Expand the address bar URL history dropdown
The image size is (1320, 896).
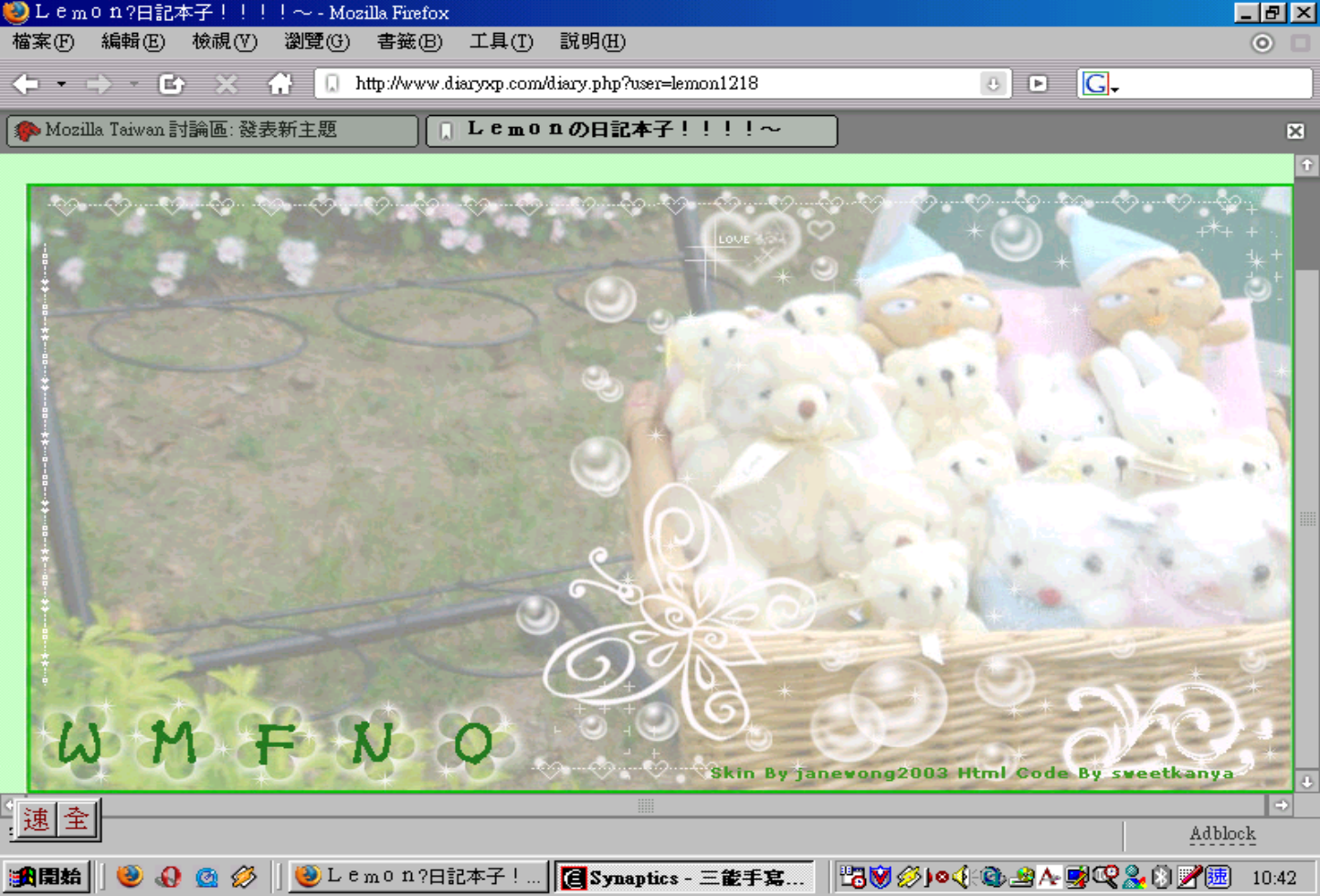(992, 84)
